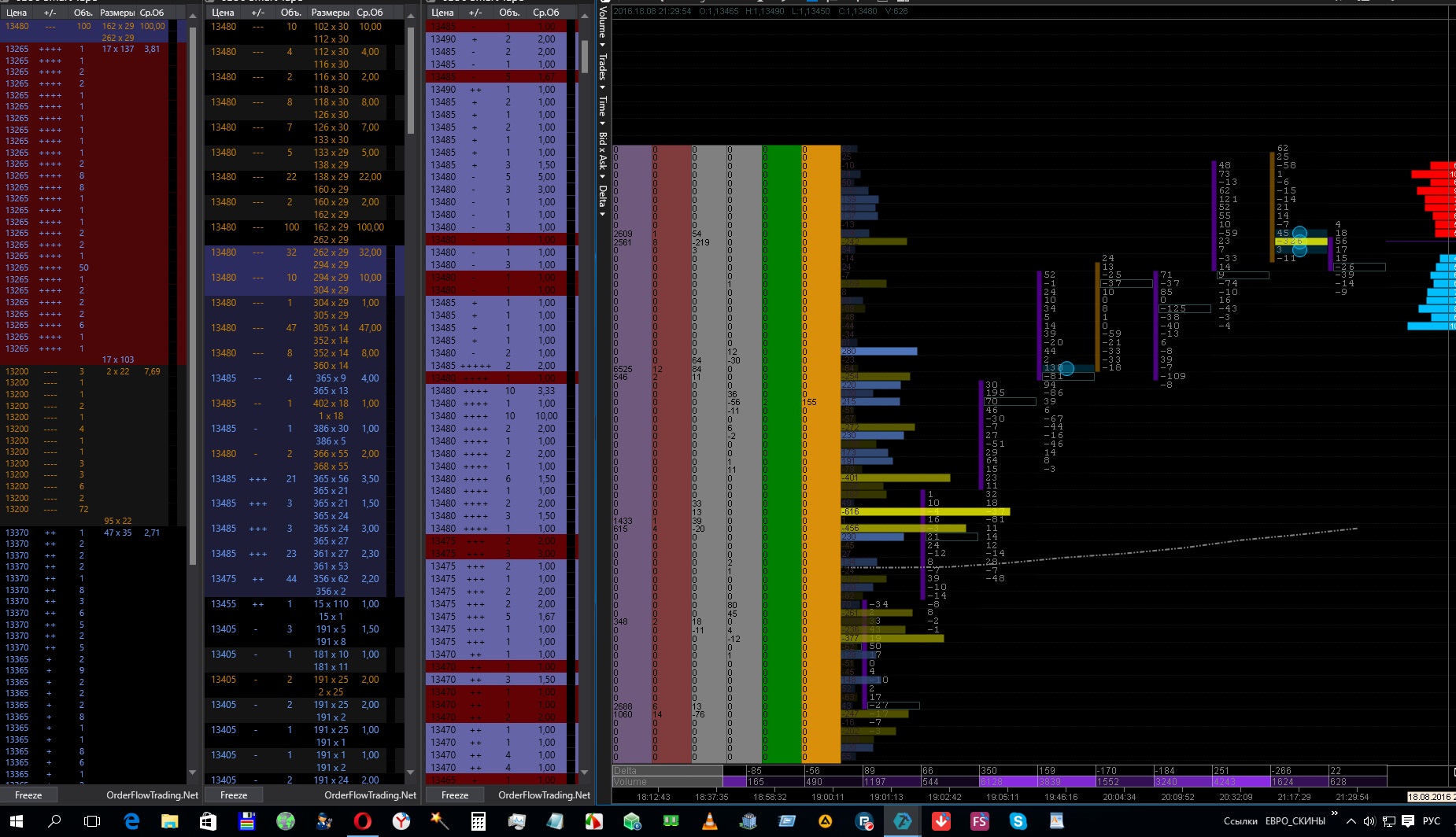Image resolution: width=1456 pixels, height=837 pixels.
Task: Freeze the rightmost smart tape panel
Action: (x=455, y=795)
